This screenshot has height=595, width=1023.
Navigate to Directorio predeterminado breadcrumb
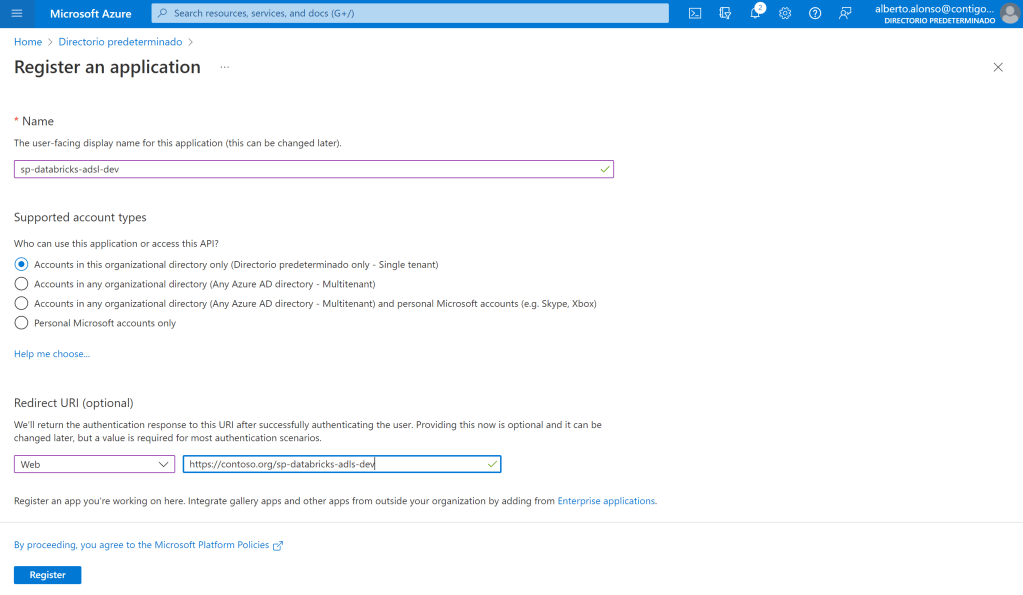click(120, 42)
